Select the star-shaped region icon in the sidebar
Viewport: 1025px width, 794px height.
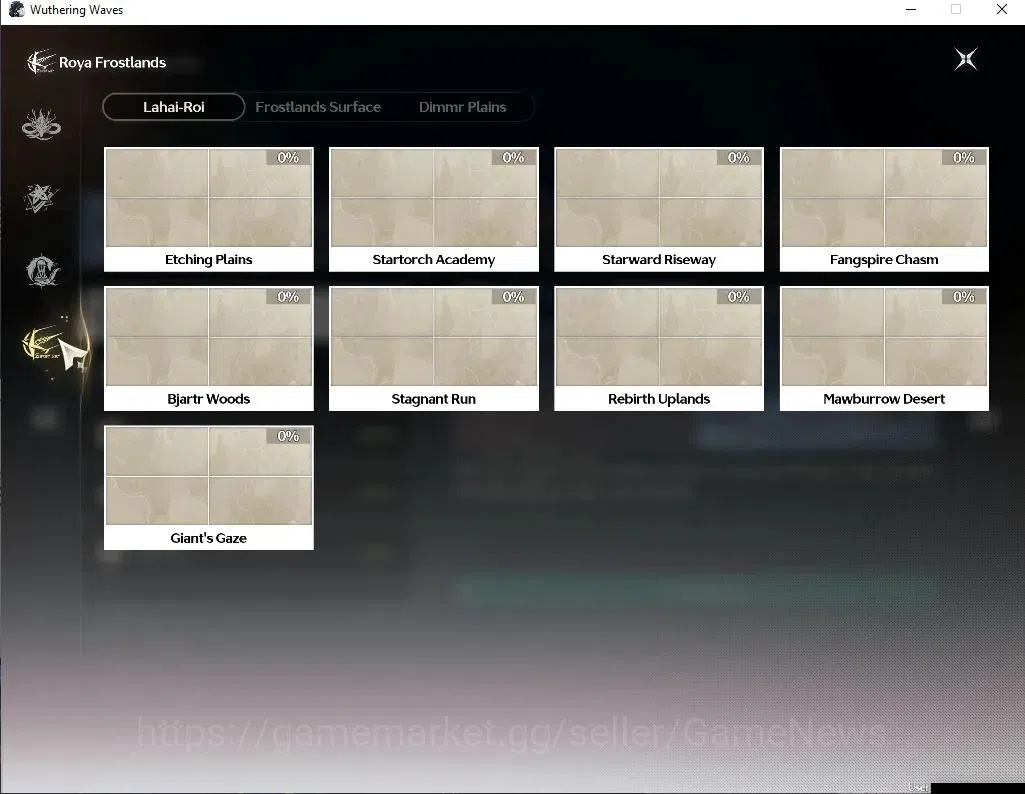[x=41, y=197]
